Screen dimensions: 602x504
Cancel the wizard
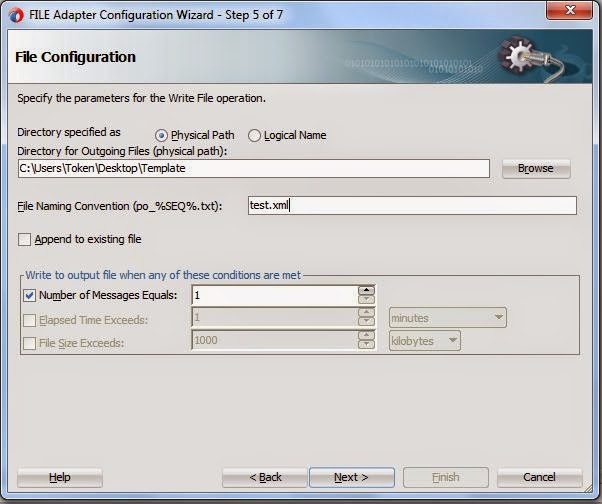coord(539,478)
